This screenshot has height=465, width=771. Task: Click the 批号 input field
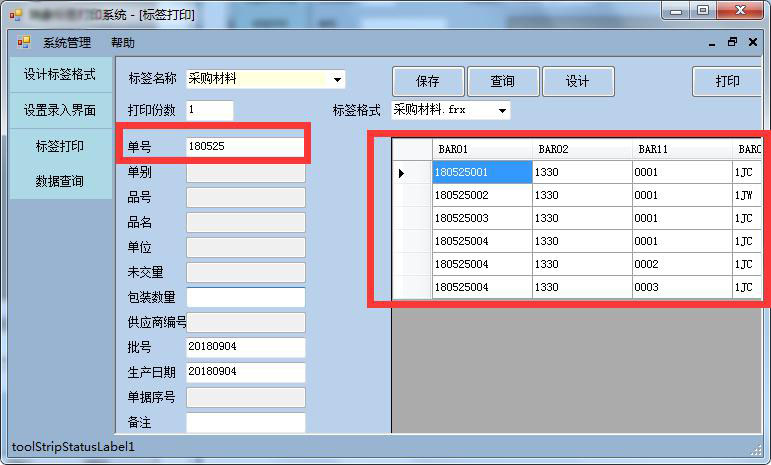[x=245, y=346]
